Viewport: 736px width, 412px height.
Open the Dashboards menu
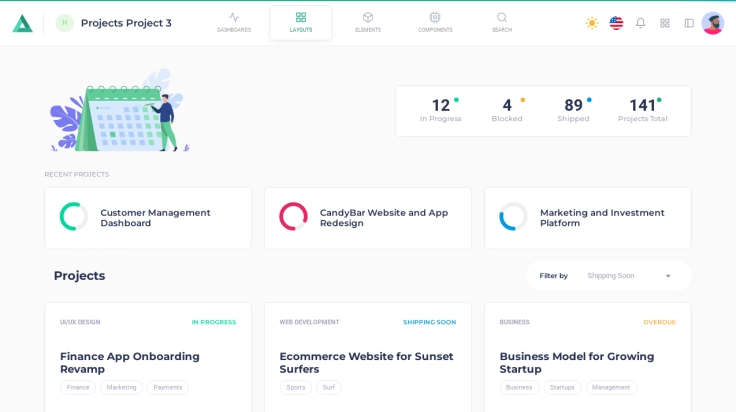coord(234,22)
